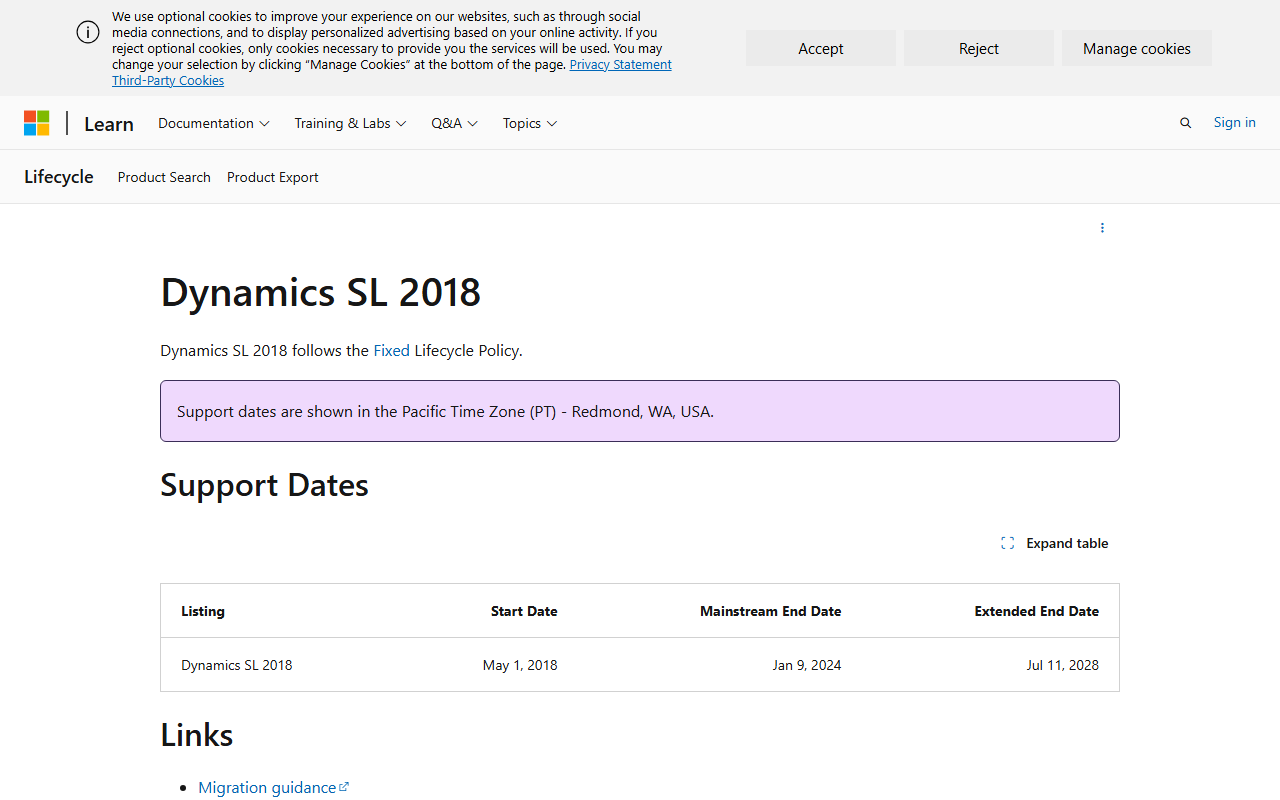Reject optional cookies
This screenshot has width=1280, height=800.
pyautogui.click(x=979, y=48)
